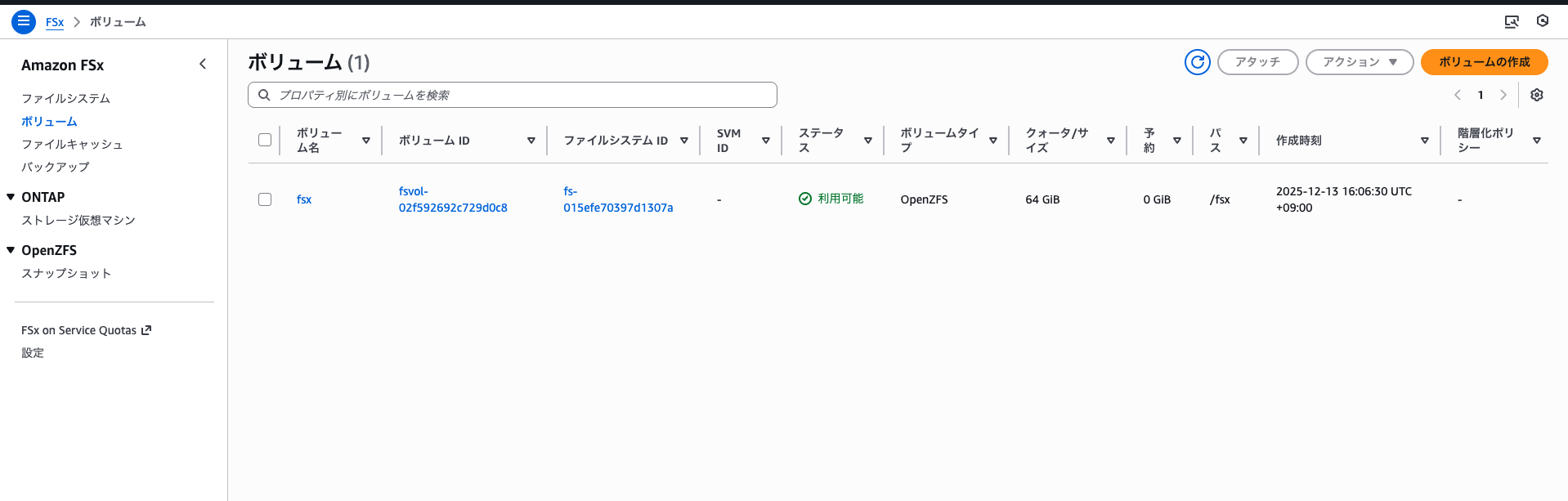Click the green available status icon
The image size is (1568, 501).
(x=805, y=199)
